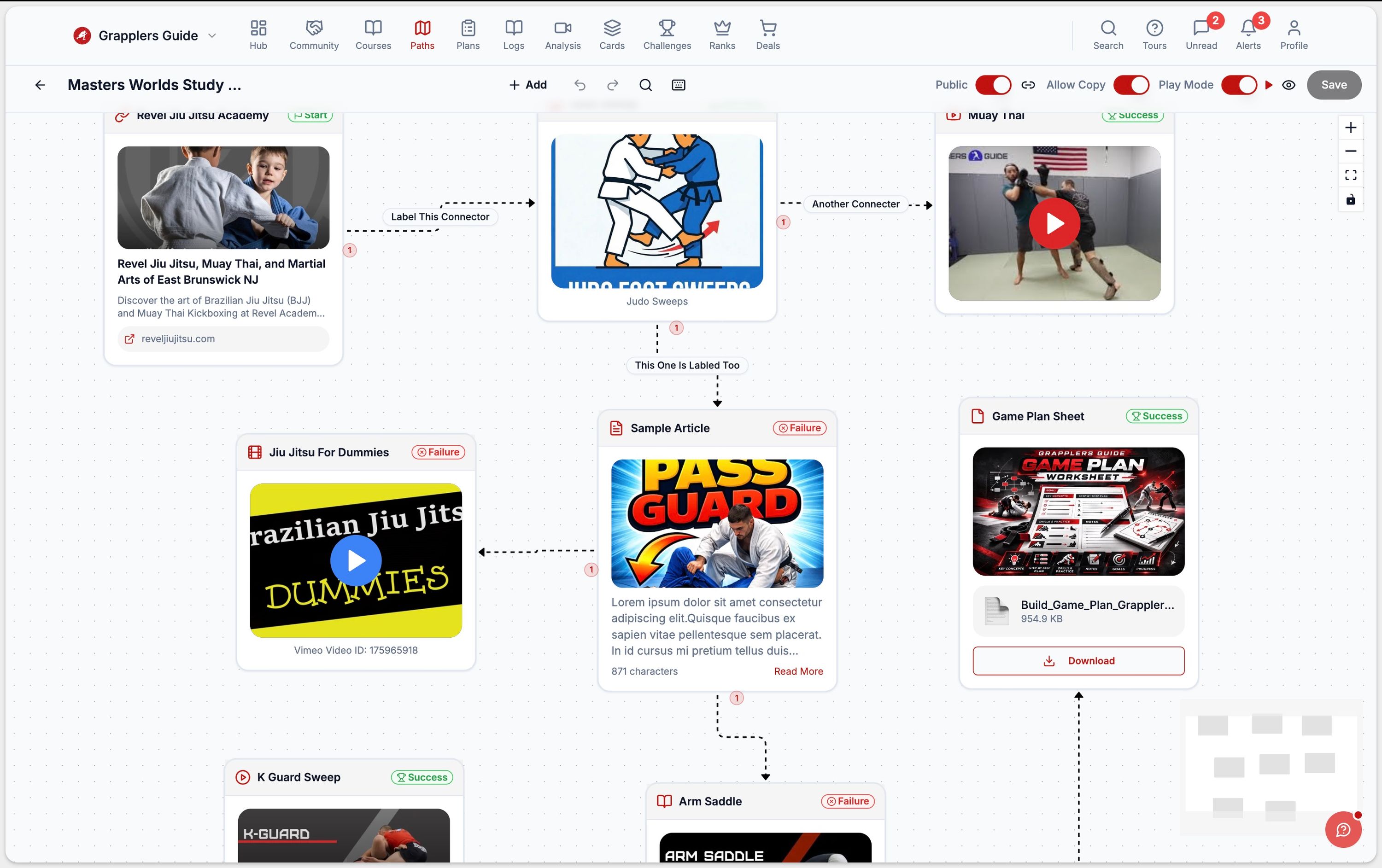The height and width of the screenshot is (868, 1382).
Task: Redo the canvas change
Action: pyautogui.click(x=612, y=85)
